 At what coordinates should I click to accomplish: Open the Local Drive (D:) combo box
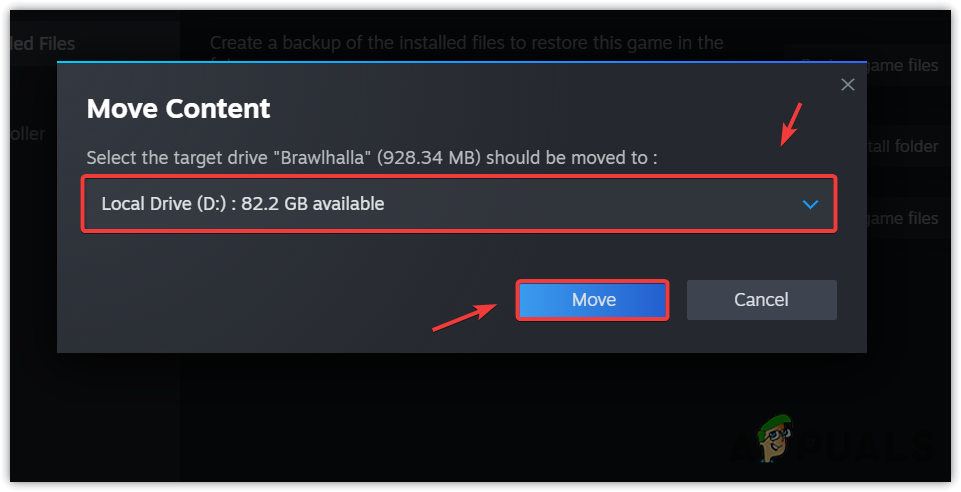458,204
